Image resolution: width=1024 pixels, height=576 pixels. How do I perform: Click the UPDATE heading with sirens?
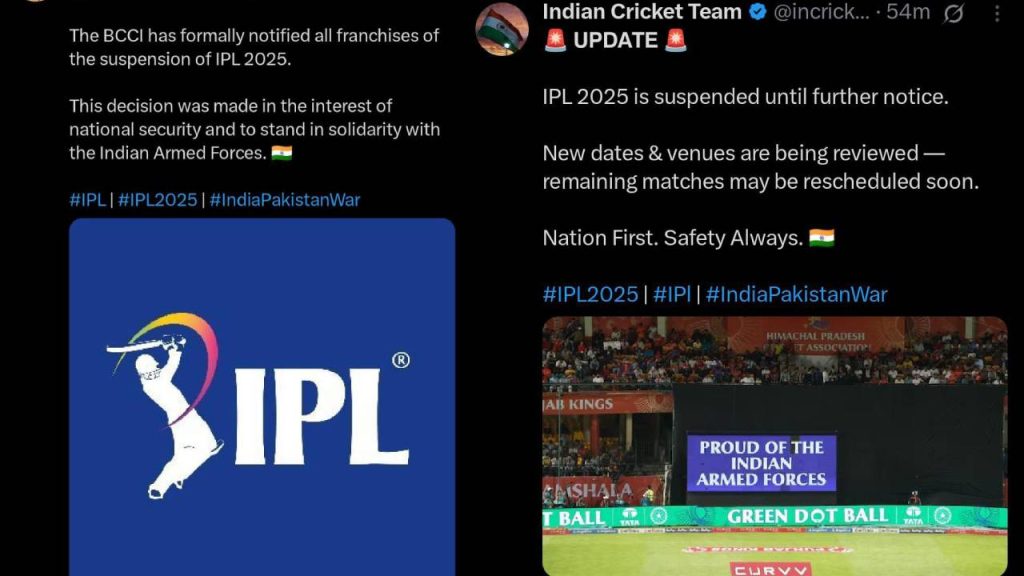tap(615, 40)
